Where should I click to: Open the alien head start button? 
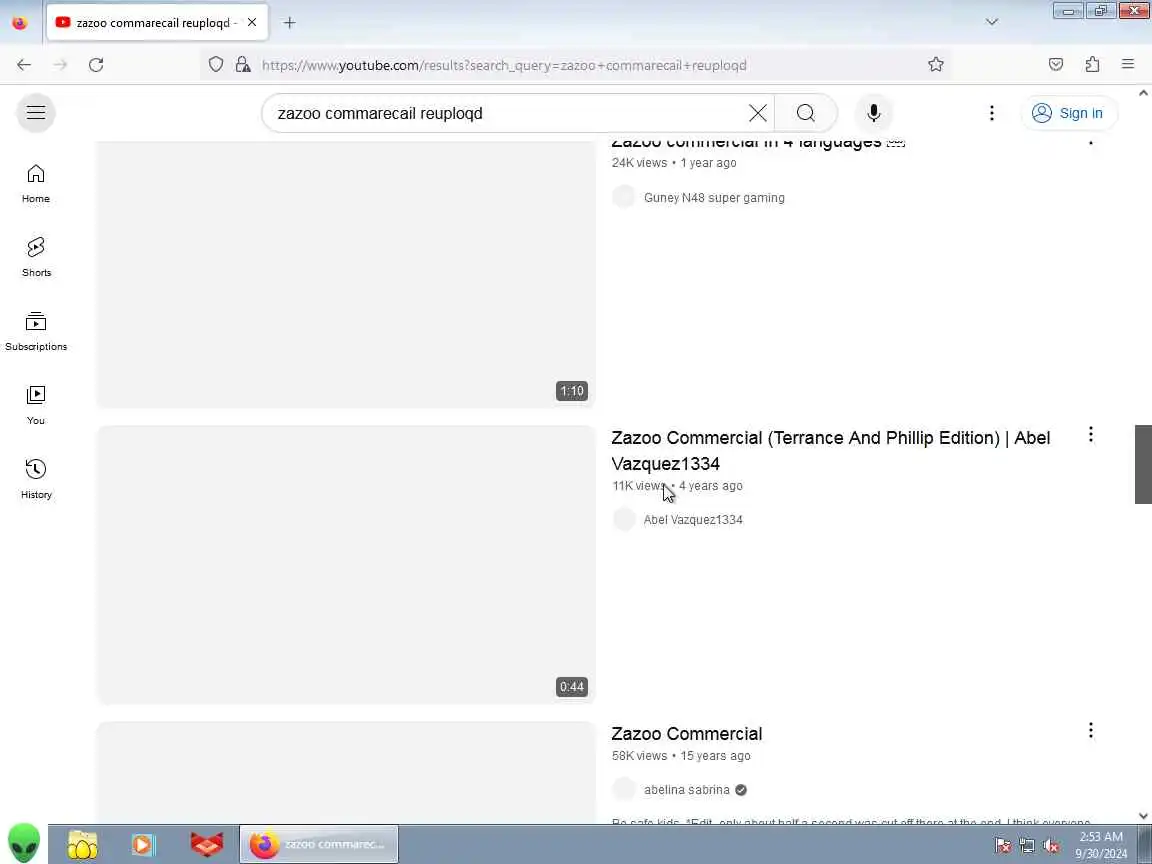[x=24, y=843]
